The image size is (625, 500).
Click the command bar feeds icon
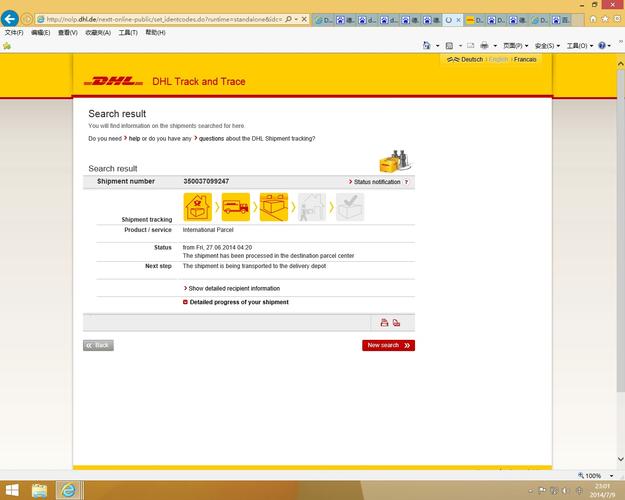click(x=449, y=45)
